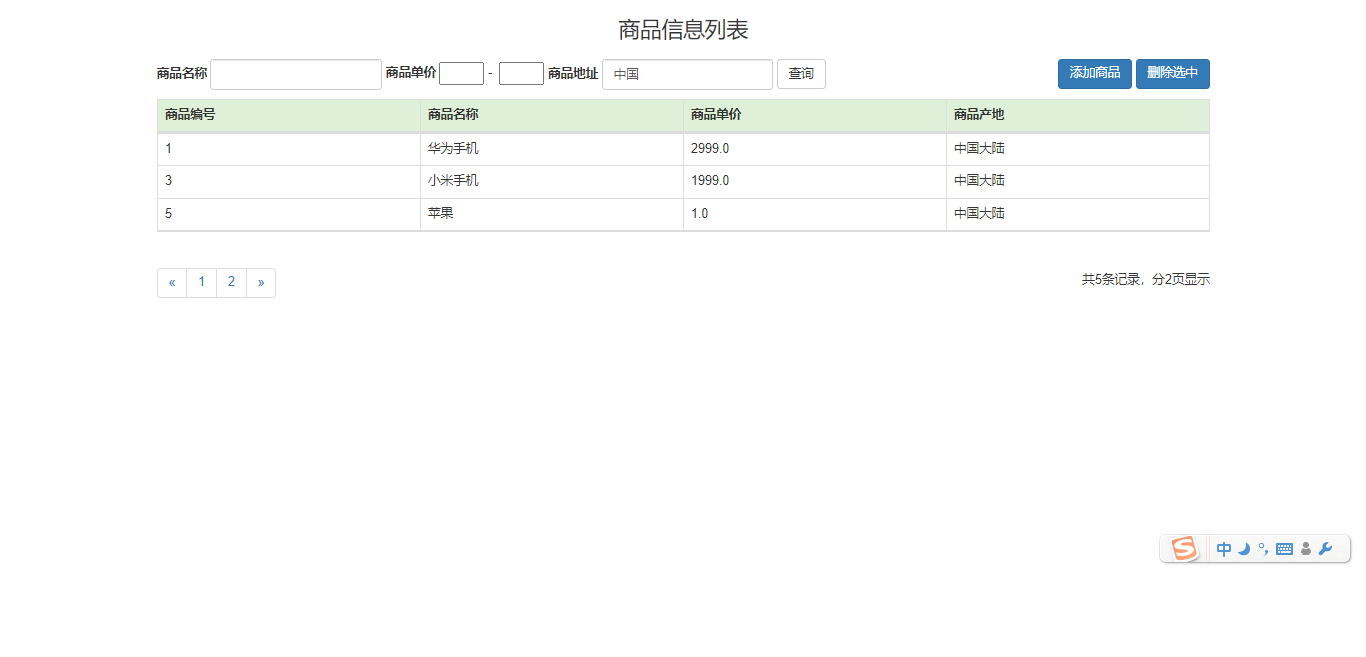Click the price cell 1999.0
Image resolution: width=1366 pixels, height=657 pixels.
coord(815,181)
